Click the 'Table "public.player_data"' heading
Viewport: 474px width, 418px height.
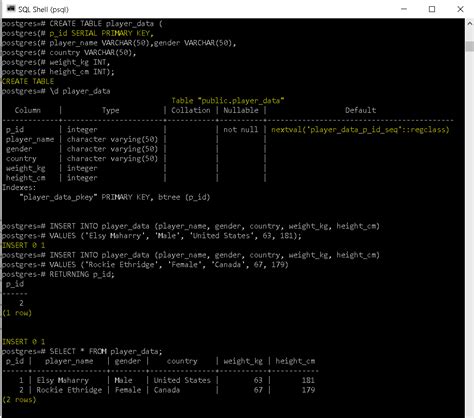228,101
